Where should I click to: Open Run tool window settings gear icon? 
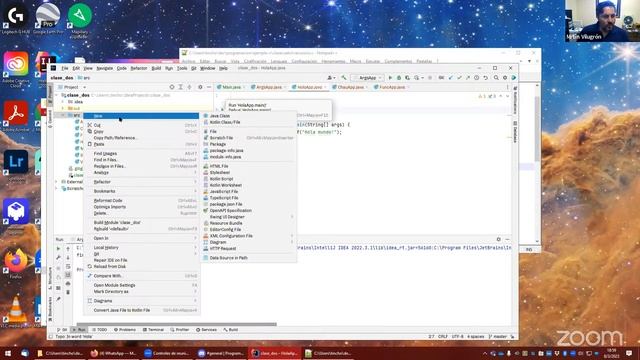498,240
